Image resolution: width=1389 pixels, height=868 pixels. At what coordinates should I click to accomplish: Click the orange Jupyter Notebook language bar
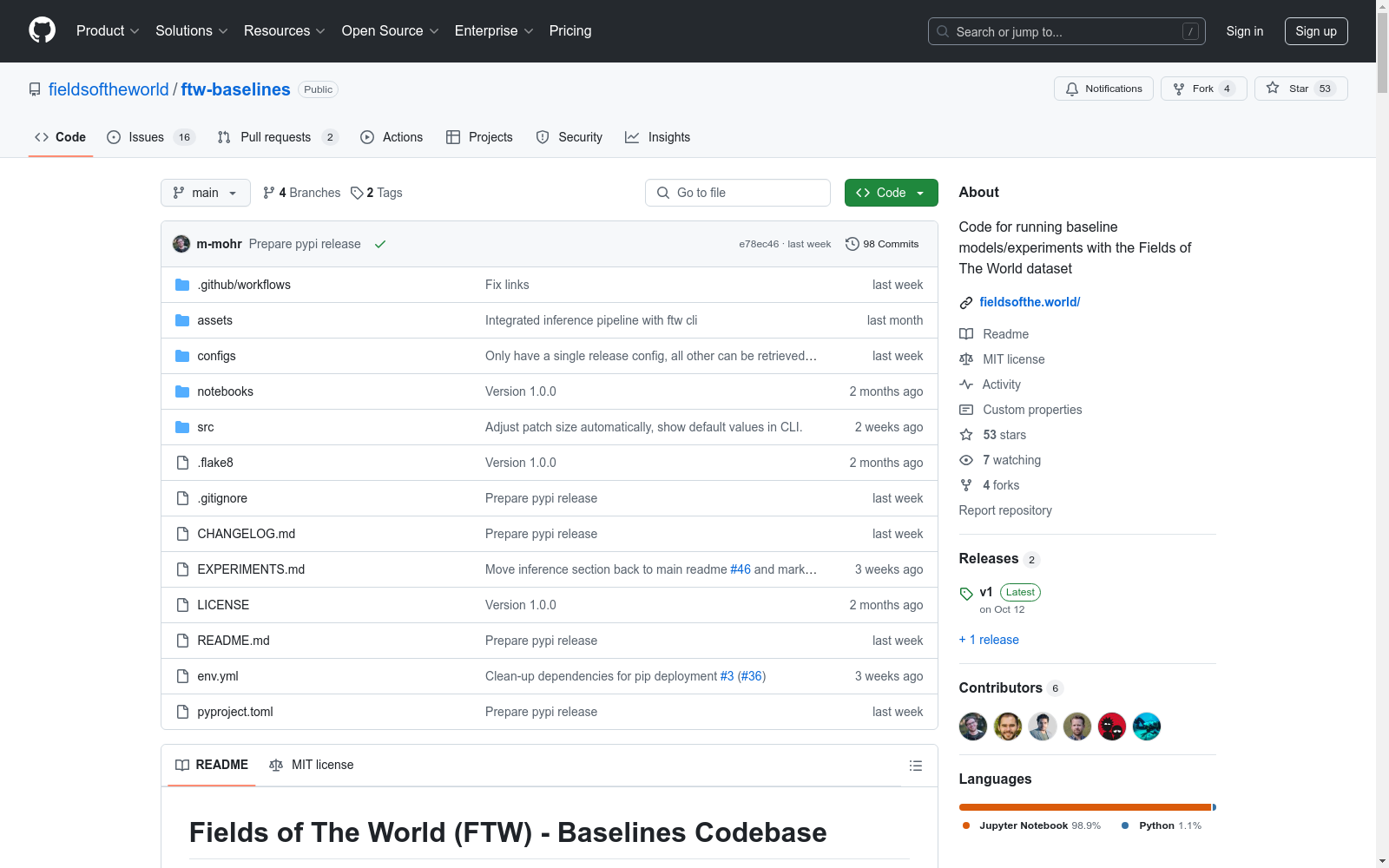(1084, 807)
